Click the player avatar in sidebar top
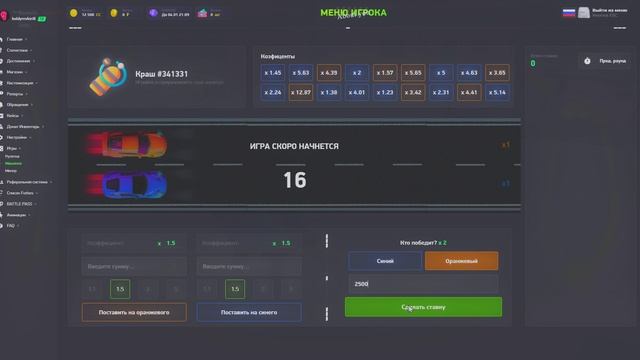This screenshot has width=640, height=360. coord(4,16)
